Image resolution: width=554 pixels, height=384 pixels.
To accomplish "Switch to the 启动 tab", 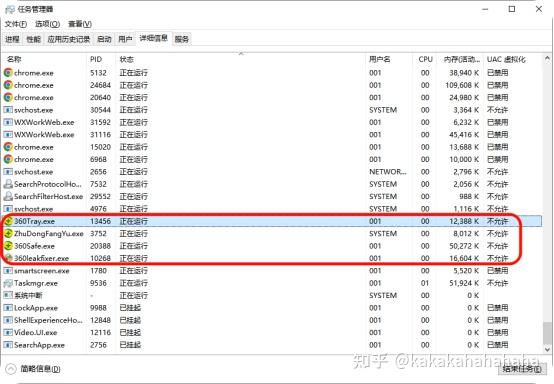I will [x=104, y=39].
